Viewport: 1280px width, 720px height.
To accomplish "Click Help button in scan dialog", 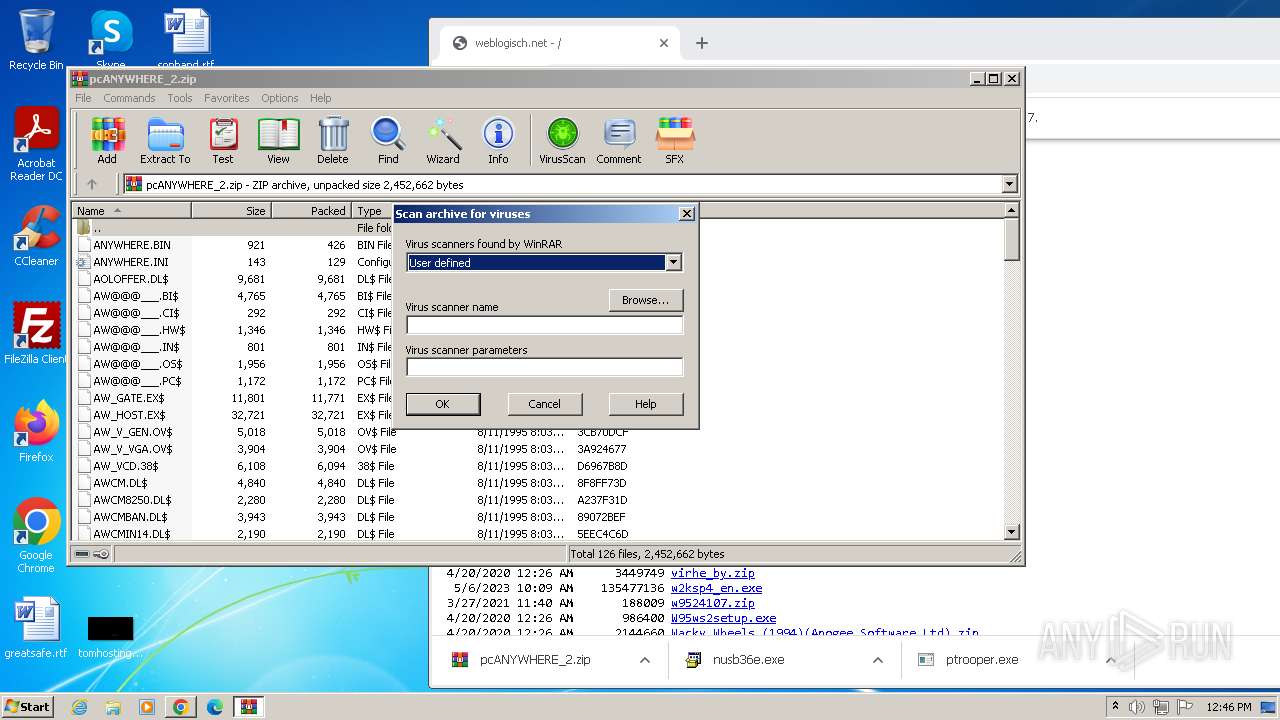I will 646,404.
